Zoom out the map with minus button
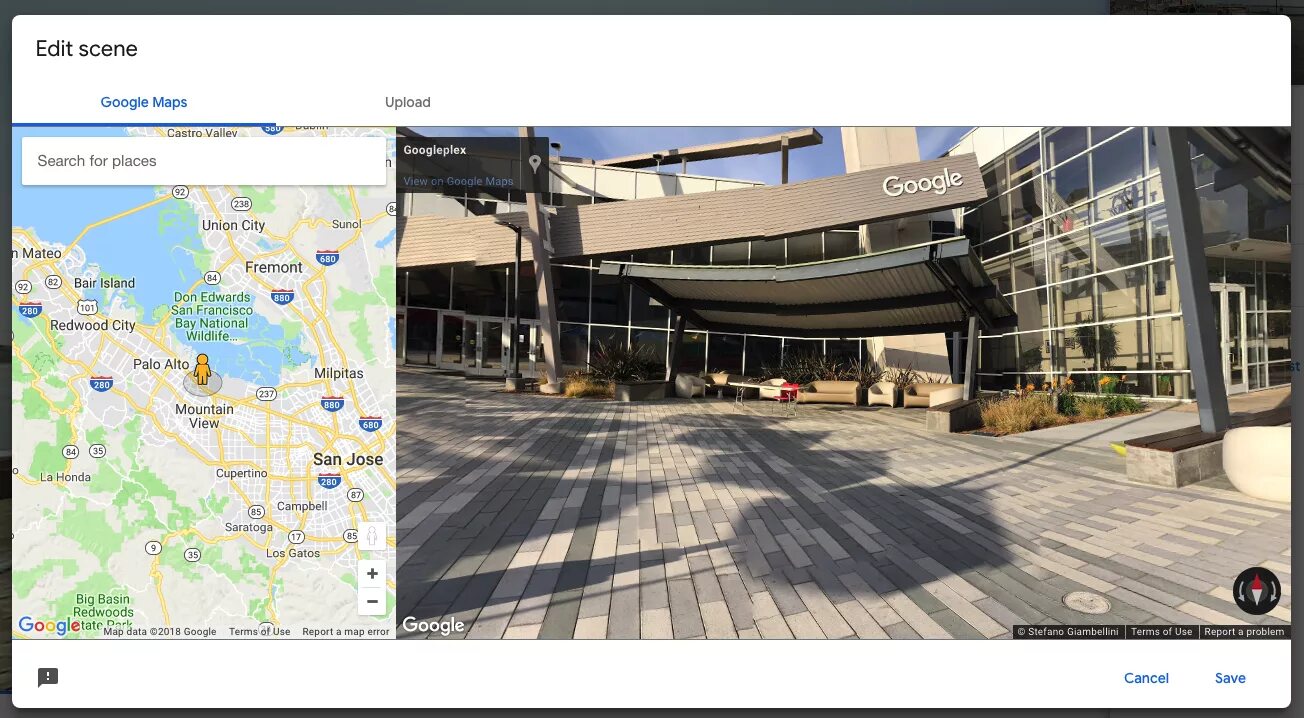This screenshot has width=1304, height=718. coord(372,601)
